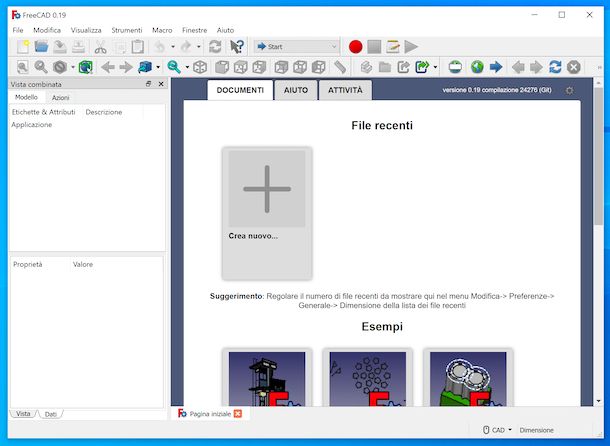Screen dimensions: 610x446
Task: Open the Strumenti menu
Action: 127,30
